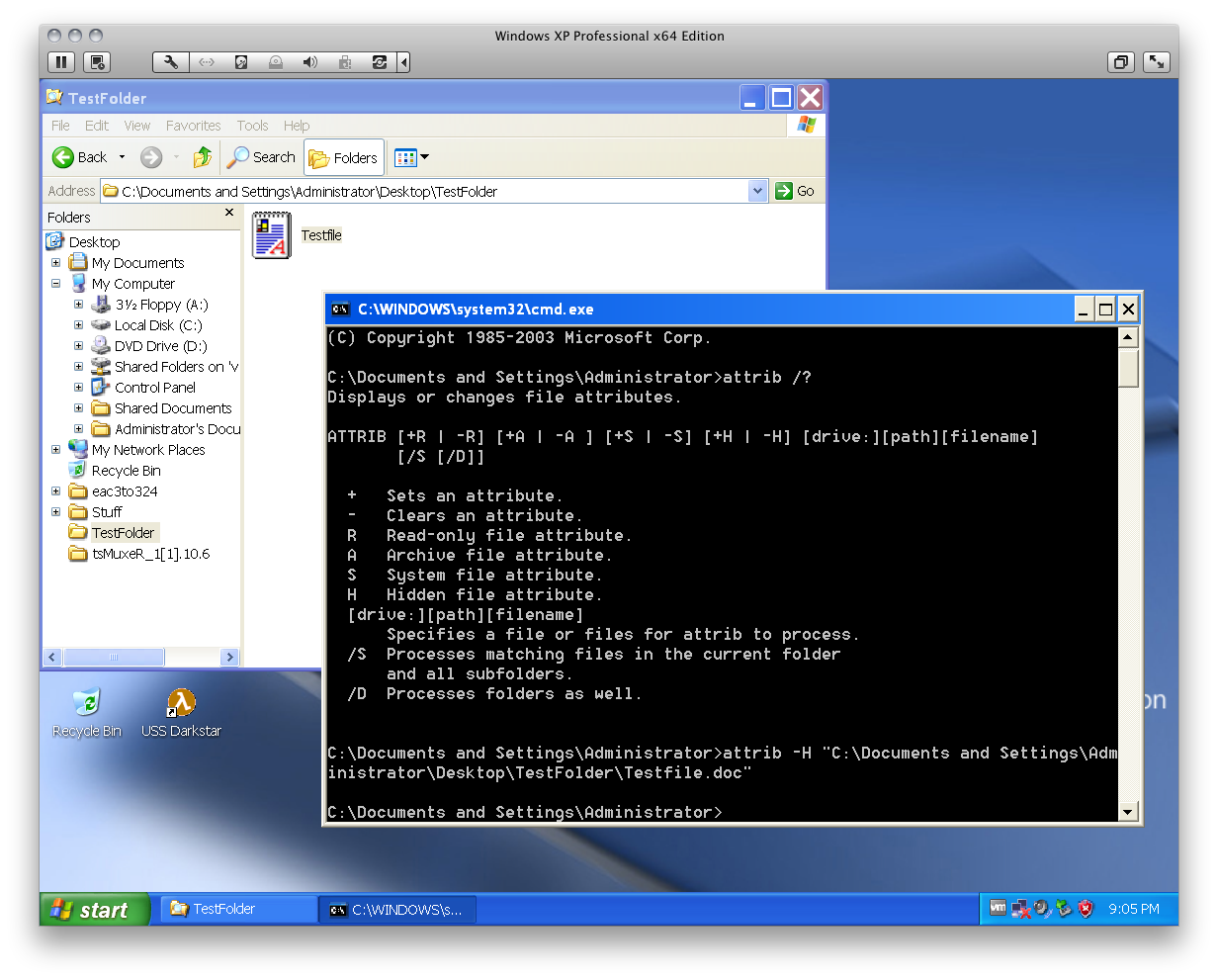Click red security shield tray icon
This screenshot has width=1218, height=980.
coord(1086,909)
